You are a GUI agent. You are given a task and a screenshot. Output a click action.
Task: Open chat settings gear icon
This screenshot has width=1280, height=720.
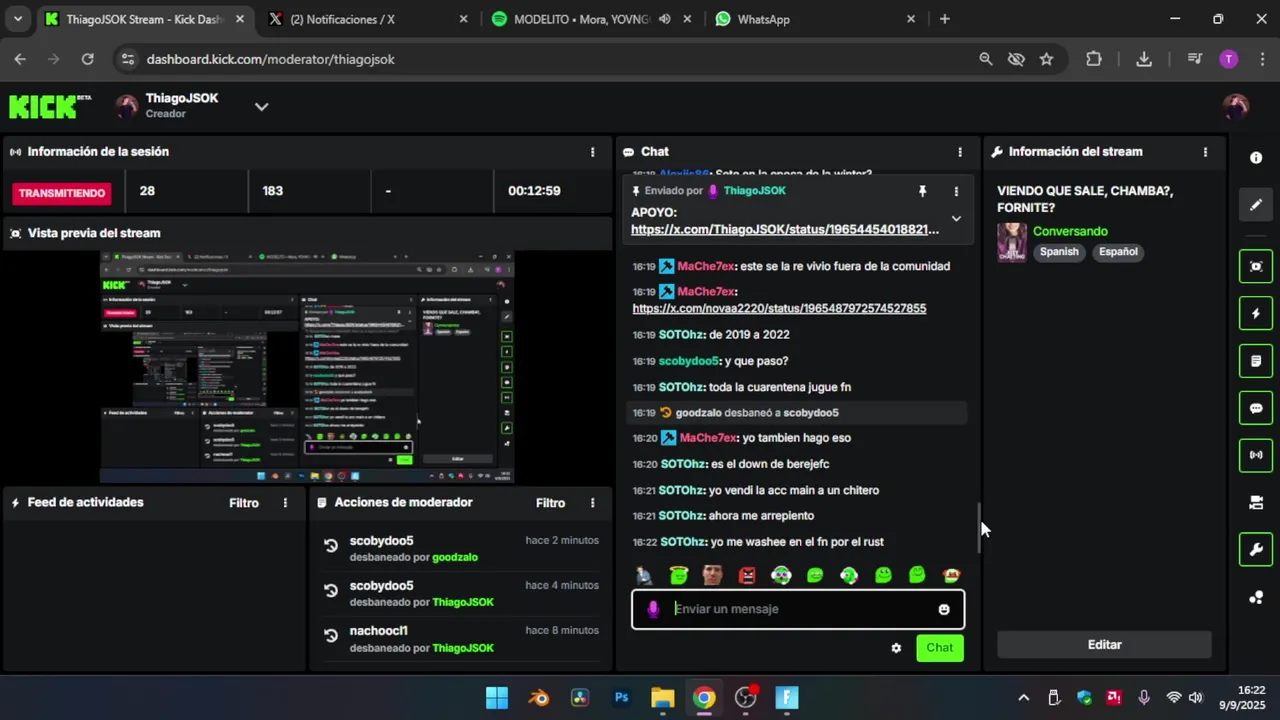click(x=896, y=648)
